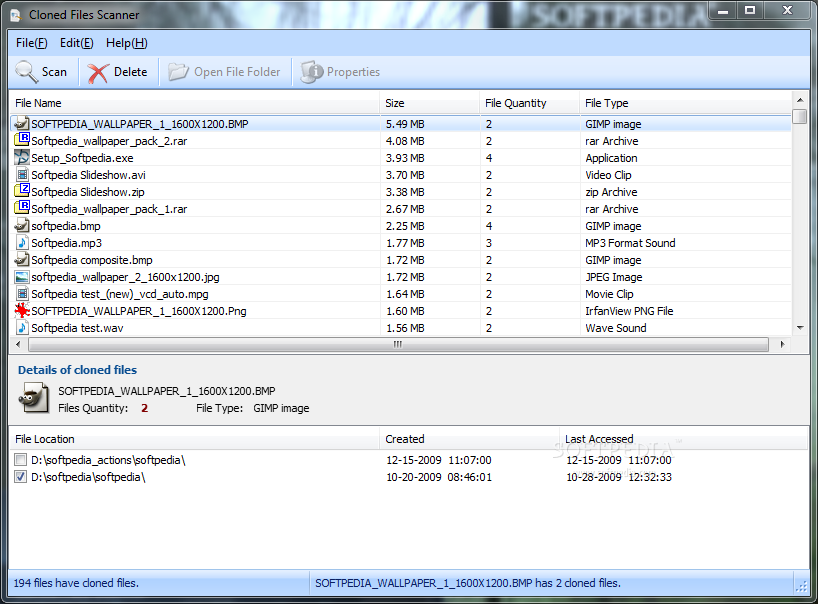Screen dimensions: 818x604
Task: Click the File Location column header
Action: pyautogui.click(x=194, y=439)
